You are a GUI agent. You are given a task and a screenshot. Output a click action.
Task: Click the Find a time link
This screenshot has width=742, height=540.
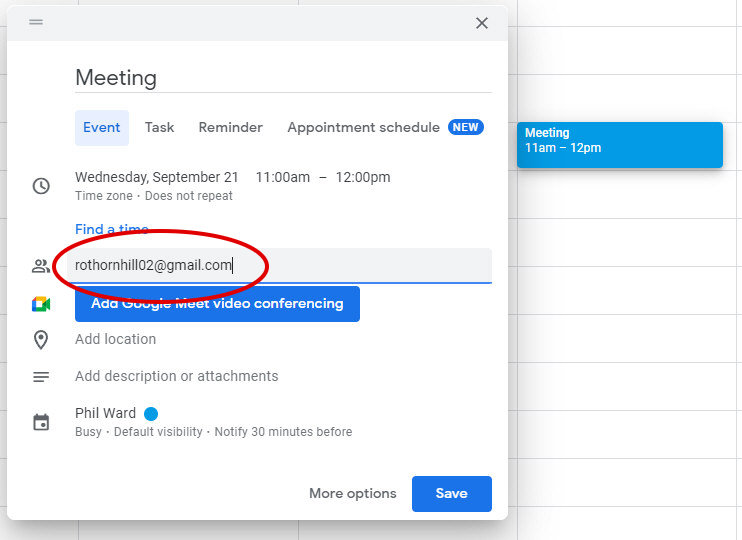pos(112,230)
